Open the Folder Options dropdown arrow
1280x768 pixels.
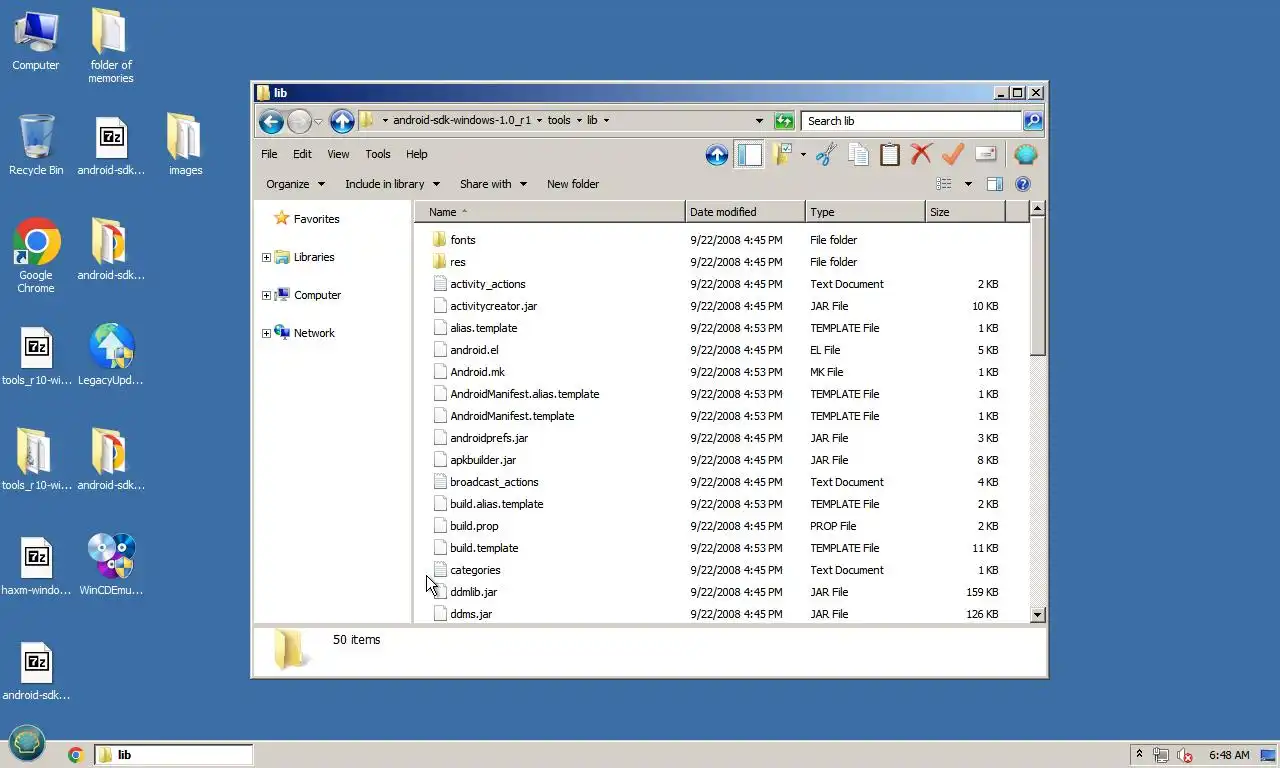(x=802, y=155)
